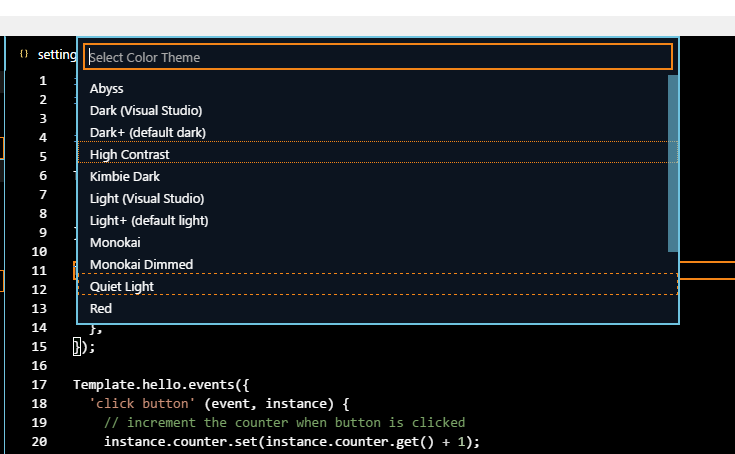This screenshot has height=454, width=735.
Task: Apply the High Contrast theme
Action: tap(130, 155)
